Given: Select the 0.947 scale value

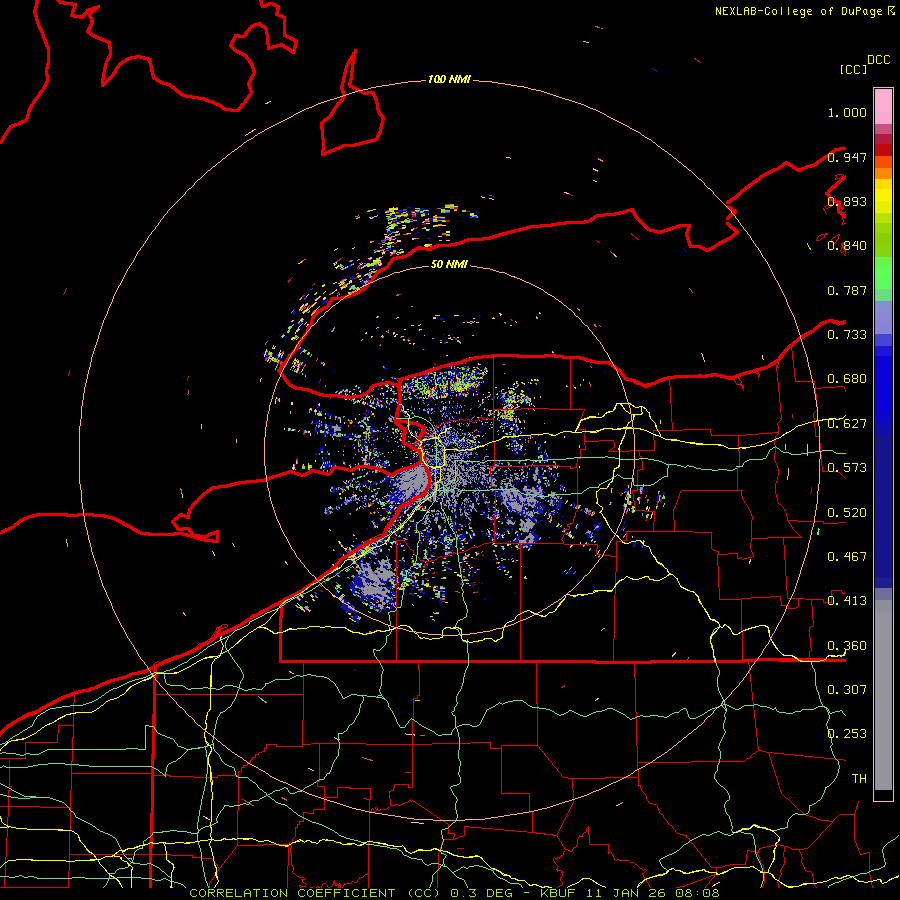Looking at the screenshot, I should pyautogui.click(x=847, y=157).
